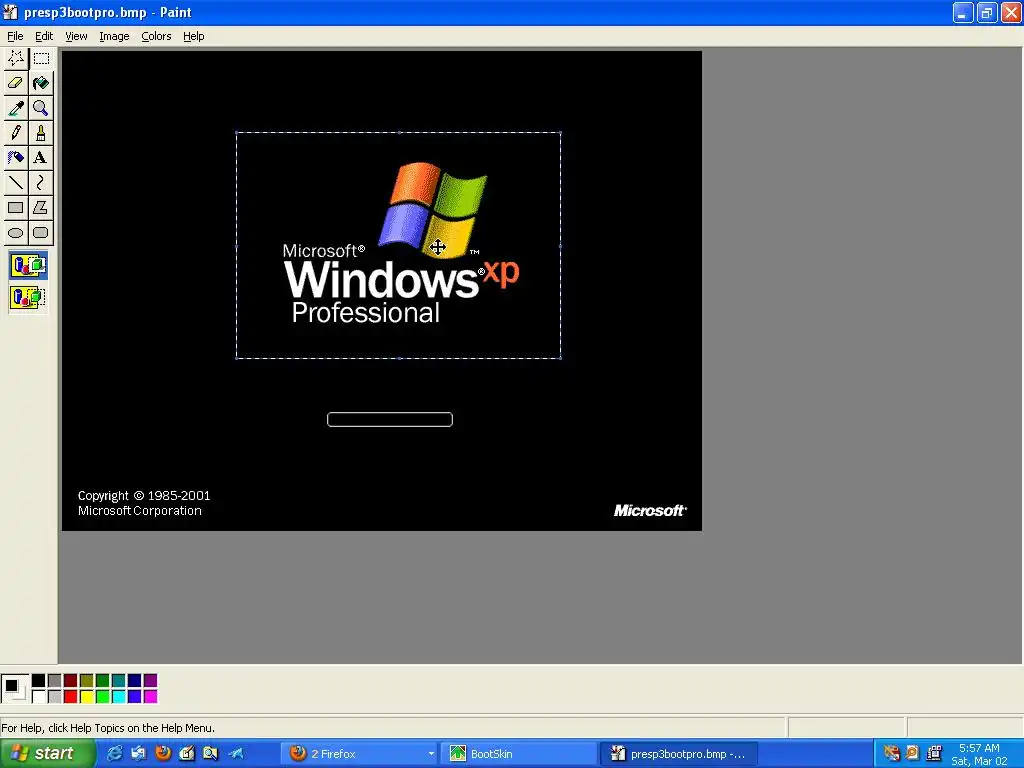Select the Text tool
This screenshot has height=768, width=1024.
point(40,157)
